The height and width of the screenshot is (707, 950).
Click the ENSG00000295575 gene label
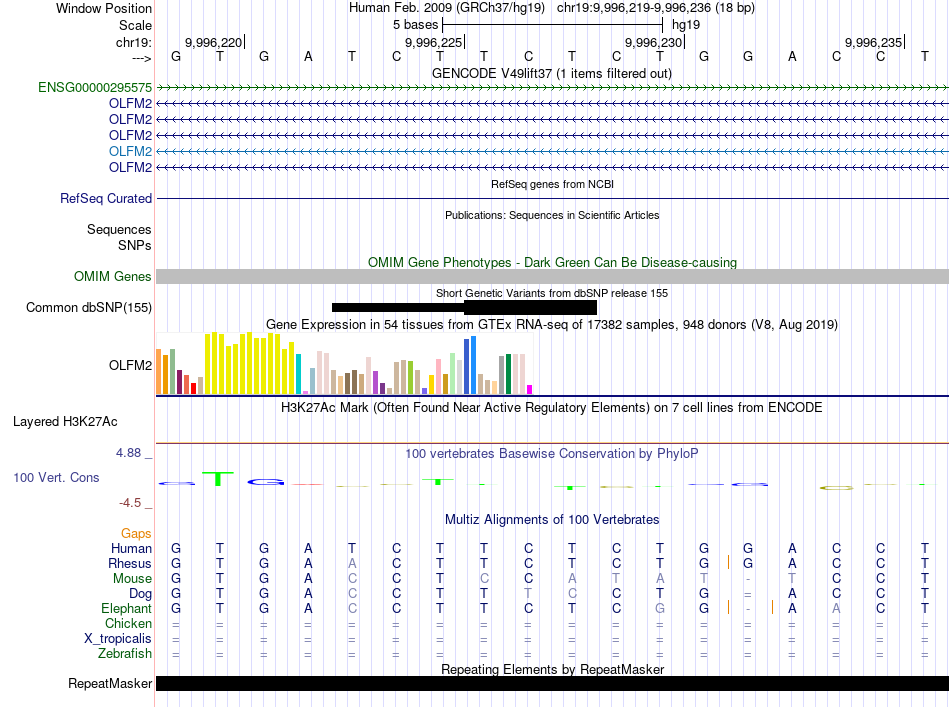[95, 87]
